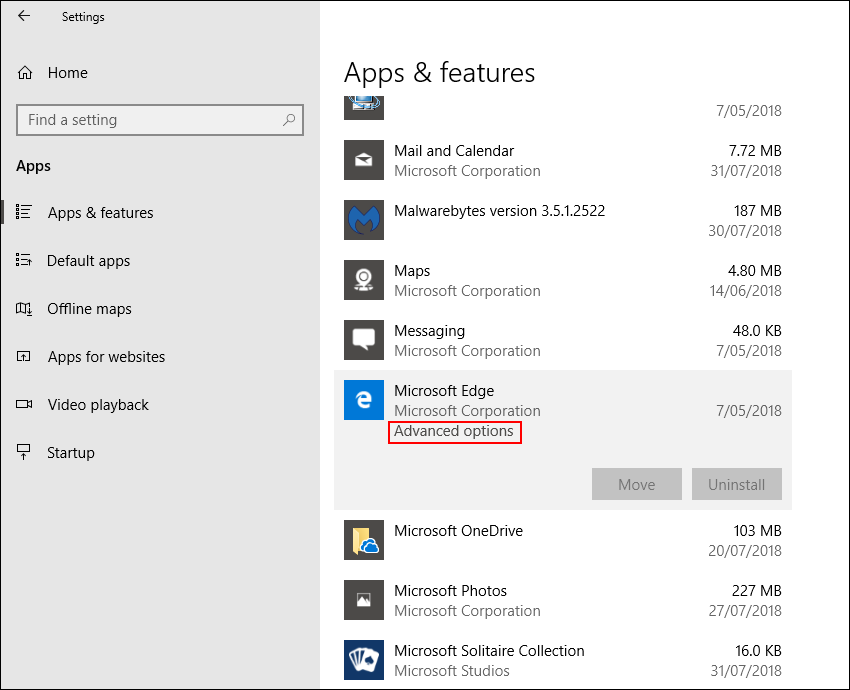
Task: Click the Maps app icon
Action: point(364,280)
